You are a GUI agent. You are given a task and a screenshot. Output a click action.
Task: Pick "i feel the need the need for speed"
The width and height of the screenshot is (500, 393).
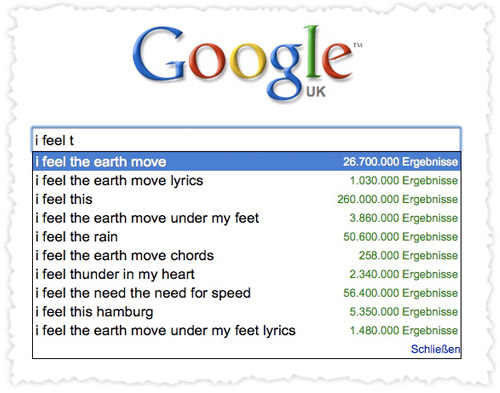pyautogui.click(x=247, y=293)
